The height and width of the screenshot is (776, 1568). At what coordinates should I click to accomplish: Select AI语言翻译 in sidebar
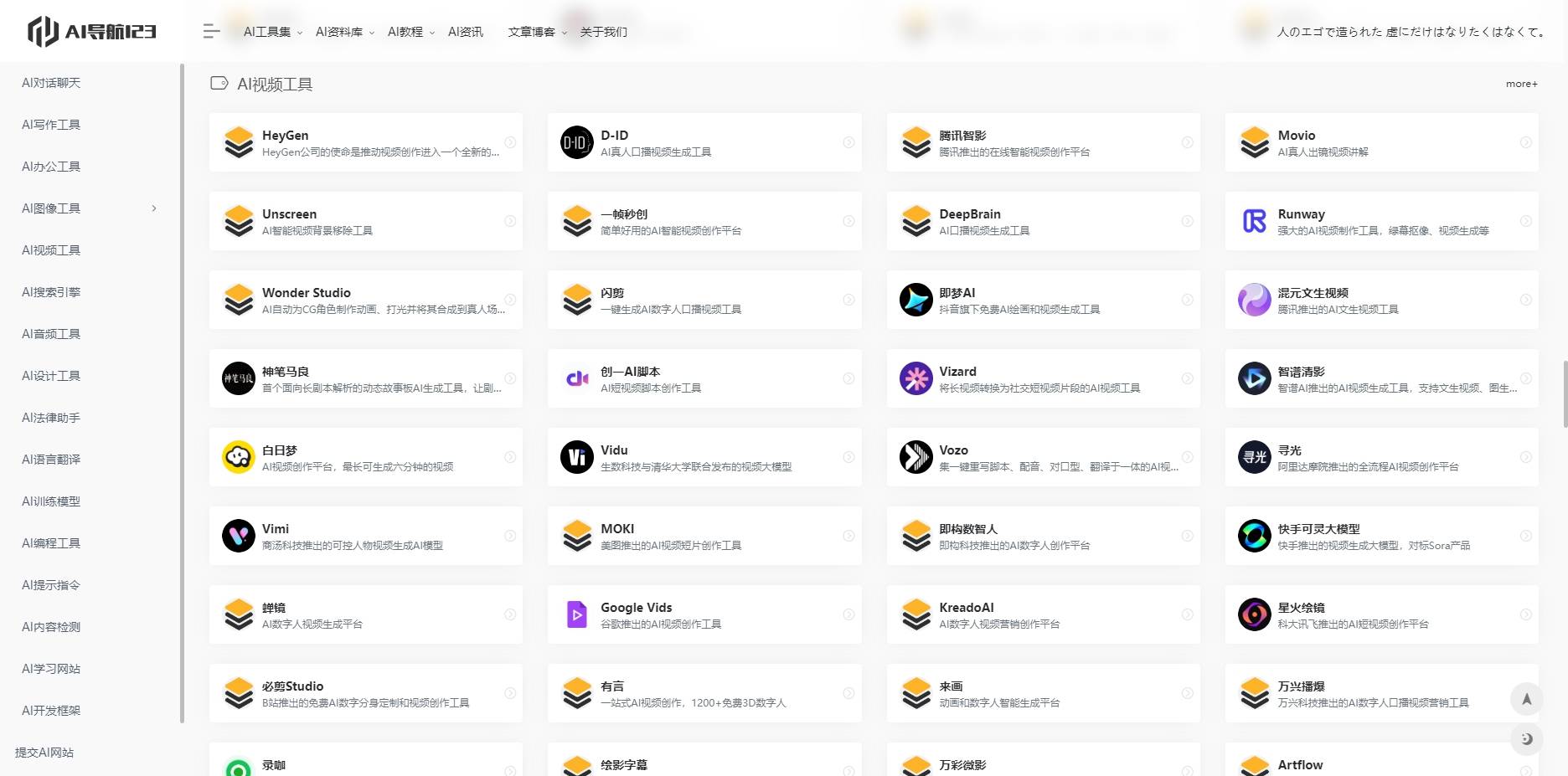51,460
